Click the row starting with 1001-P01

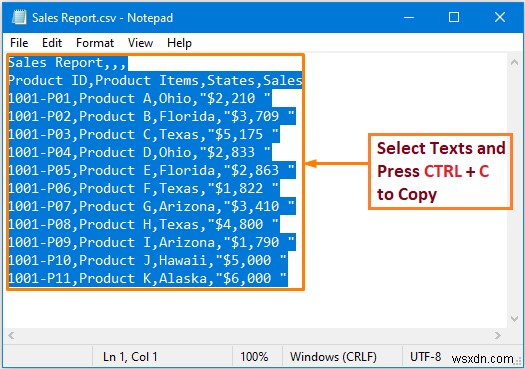point(140,98)
